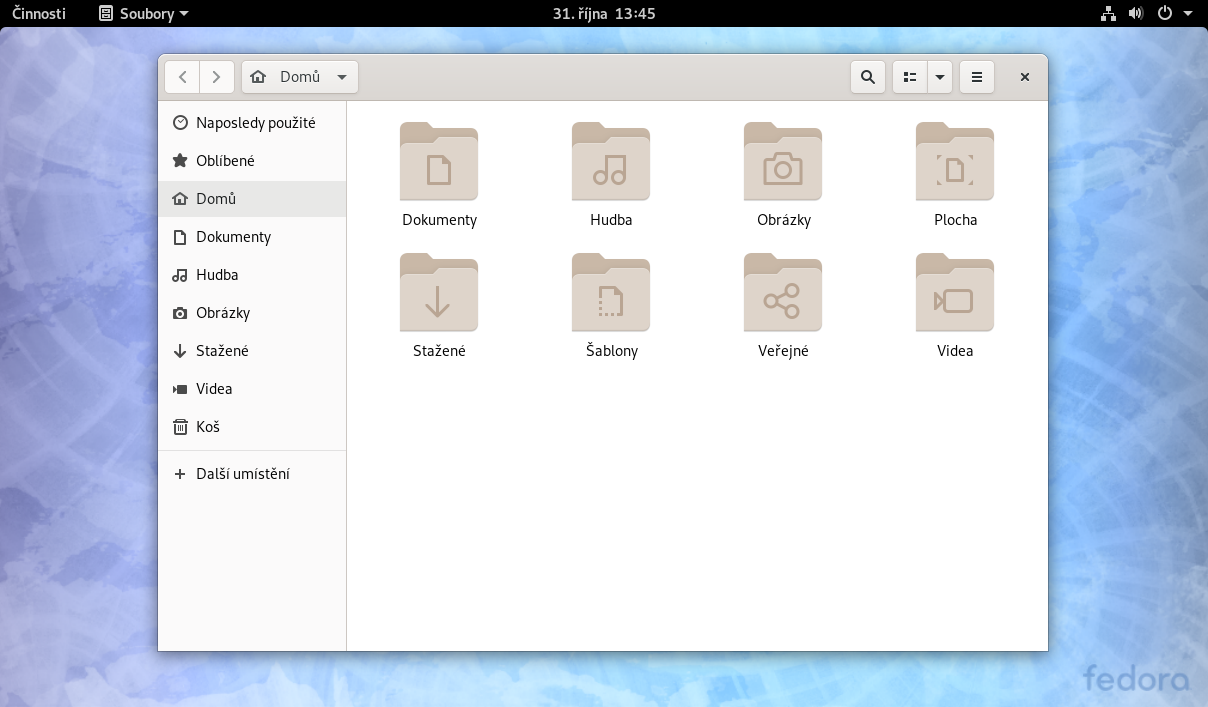Go back using the left arrow button

pyautogui.click(x=182, y=76)
